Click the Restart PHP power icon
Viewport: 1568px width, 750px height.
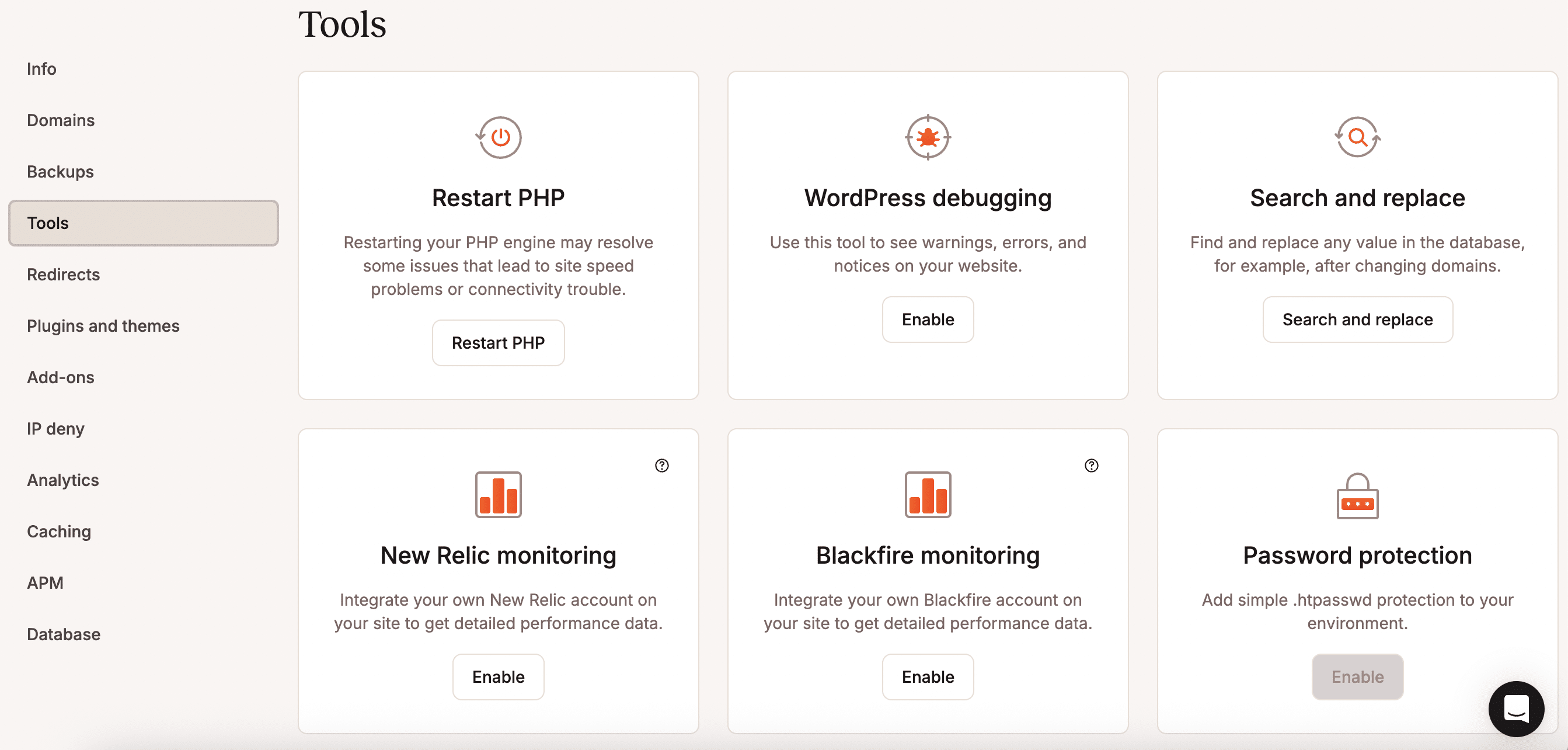click(x=499, y=137)
